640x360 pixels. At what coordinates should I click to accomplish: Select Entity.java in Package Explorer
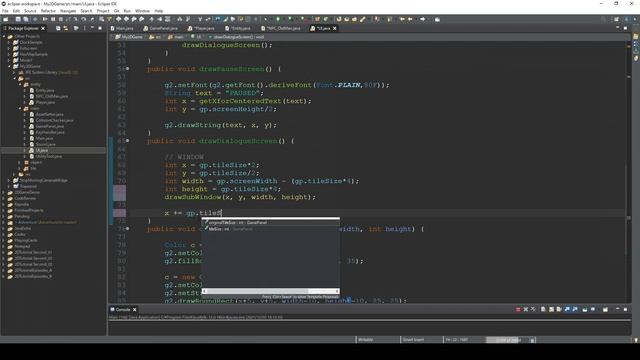[x=44, y=91]
